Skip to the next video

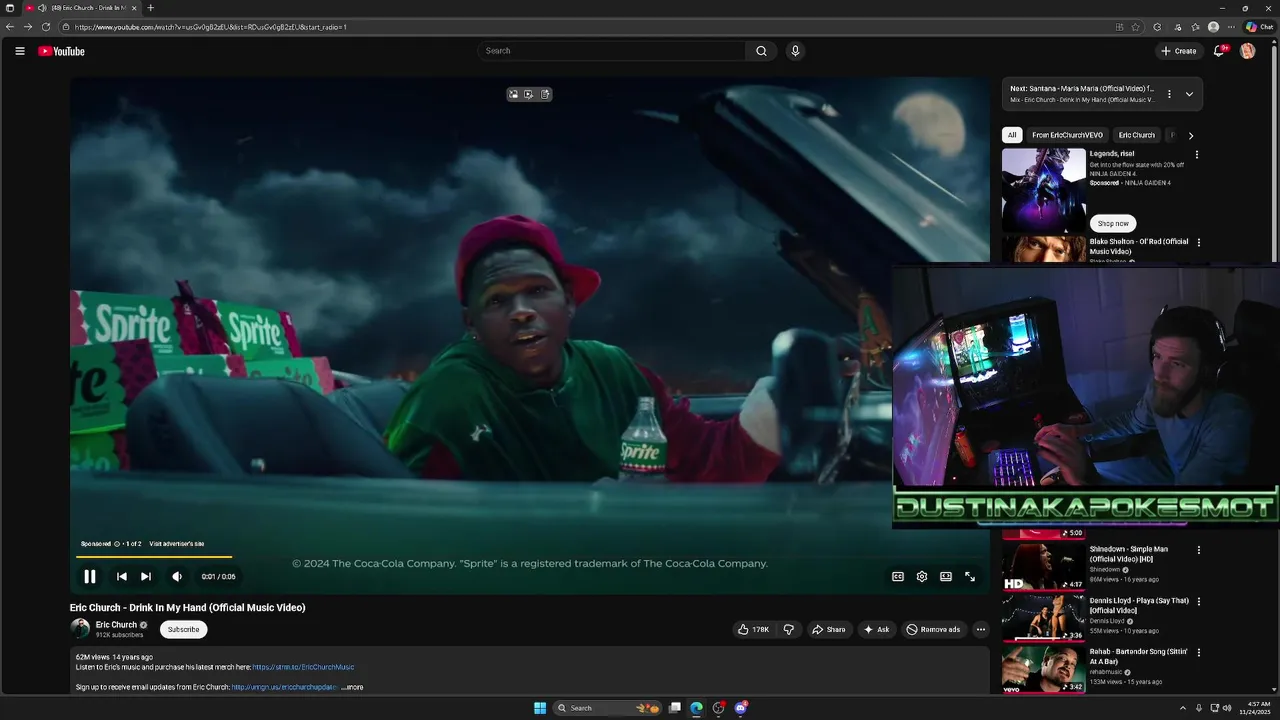pyautogui.click(x=146, y=576)
